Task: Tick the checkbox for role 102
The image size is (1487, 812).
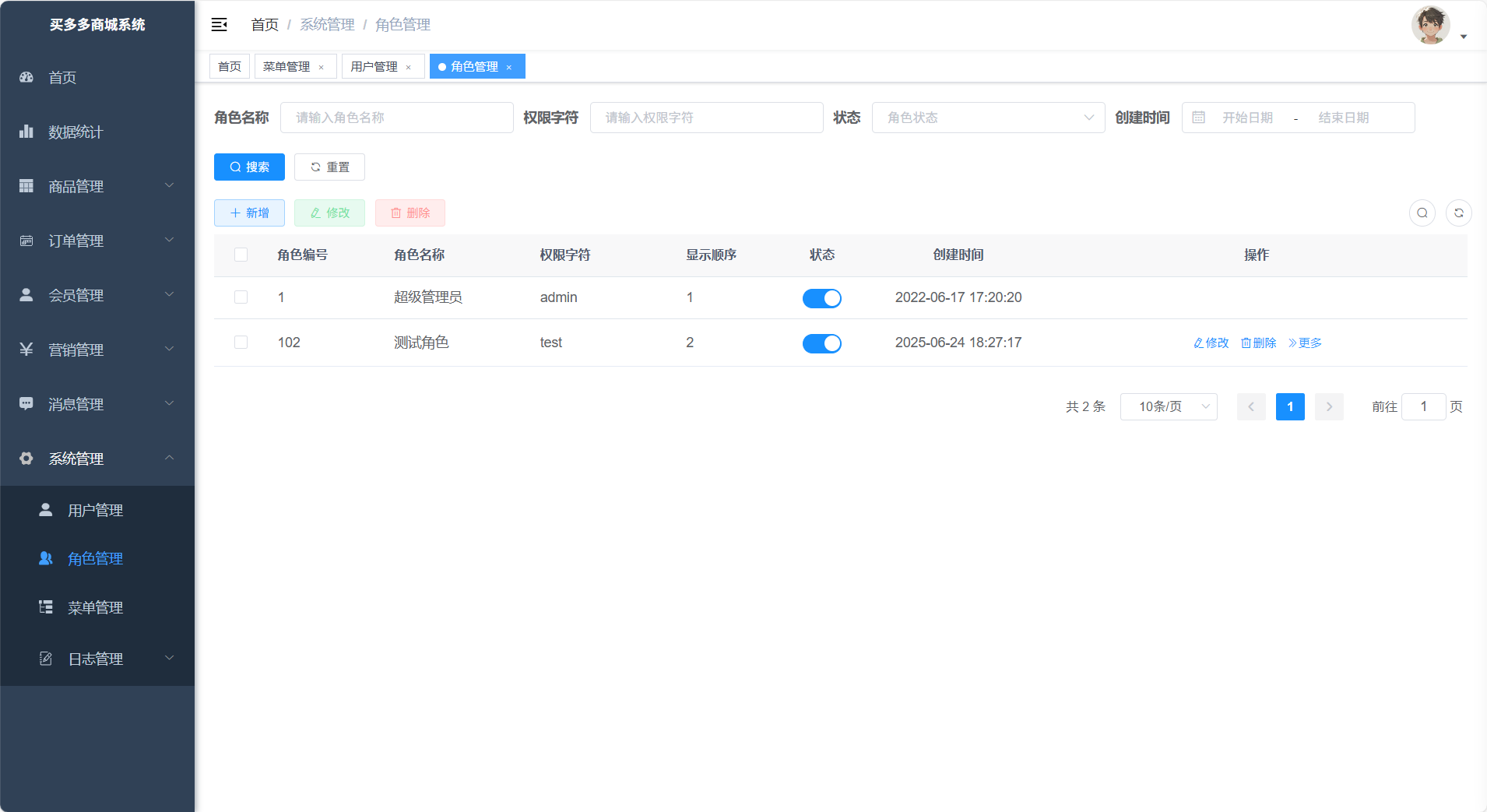Action: pos(241,343)
